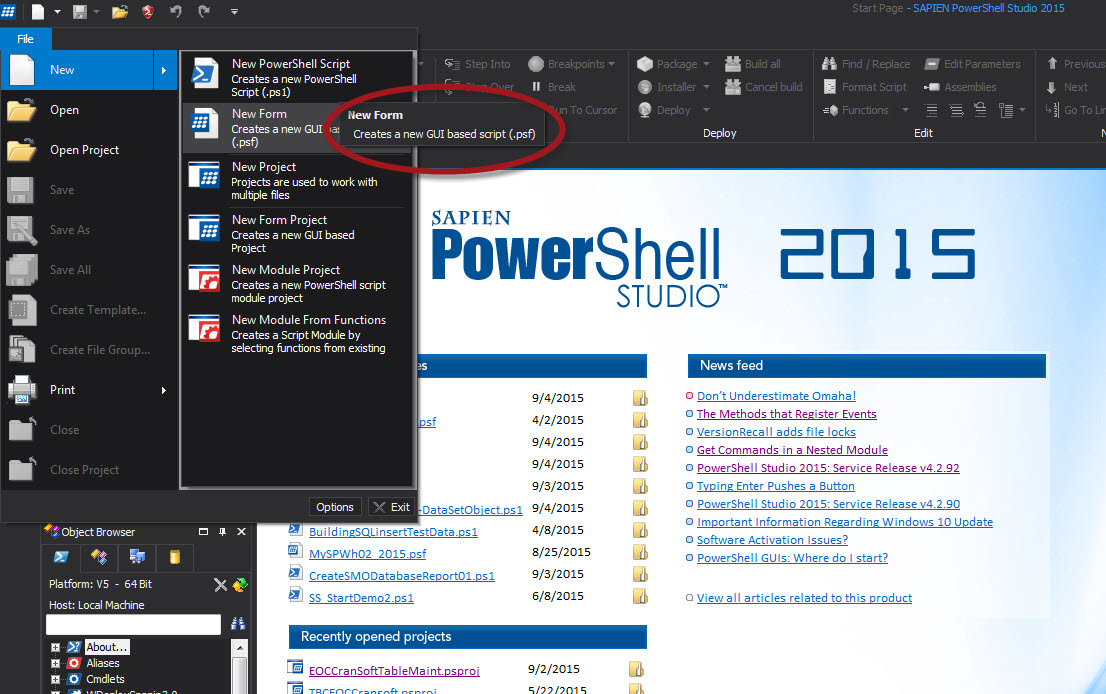This screenshot has height=694, width=1106.
Task: Open recent project EOCCranSoftTableMaint.psproj
Action: point(394,671)
